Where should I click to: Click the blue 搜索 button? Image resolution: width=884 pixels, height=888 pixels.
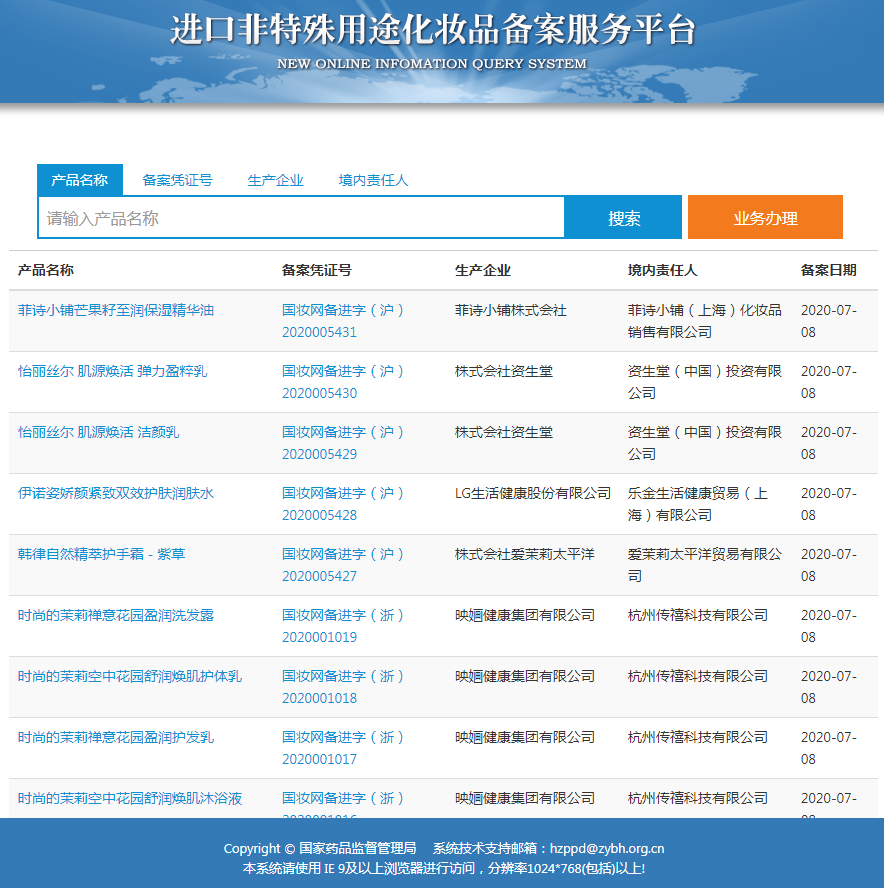(x=624, y=218)
